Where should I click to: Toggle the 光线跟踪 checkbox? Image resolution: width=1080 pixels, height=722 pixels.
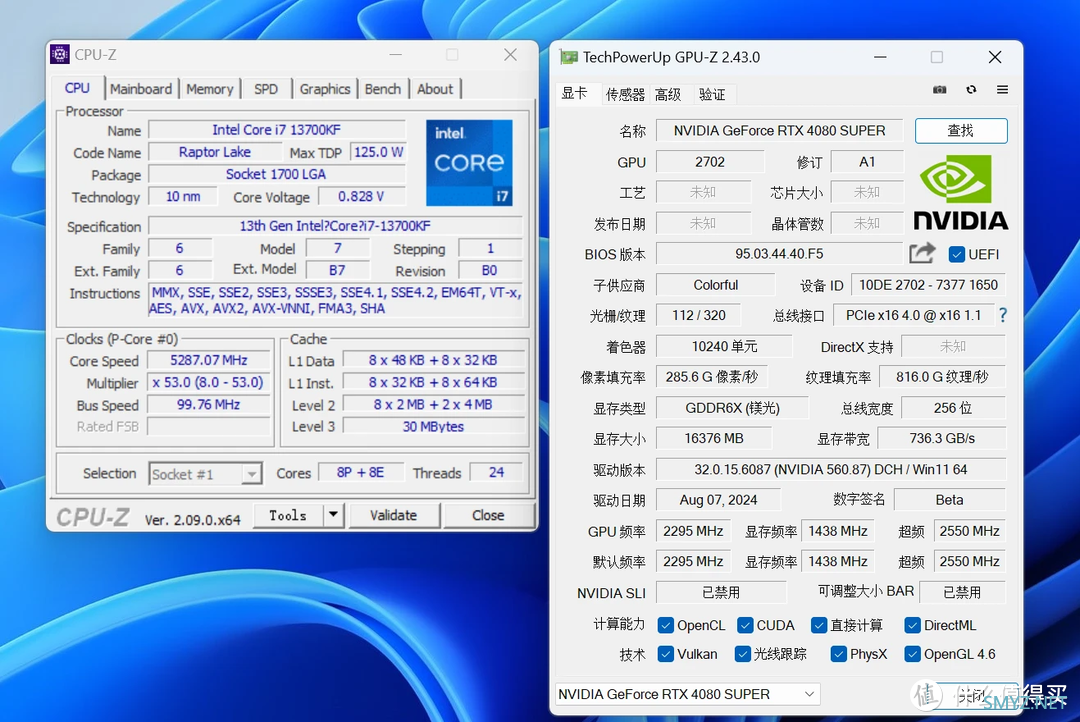742,654
